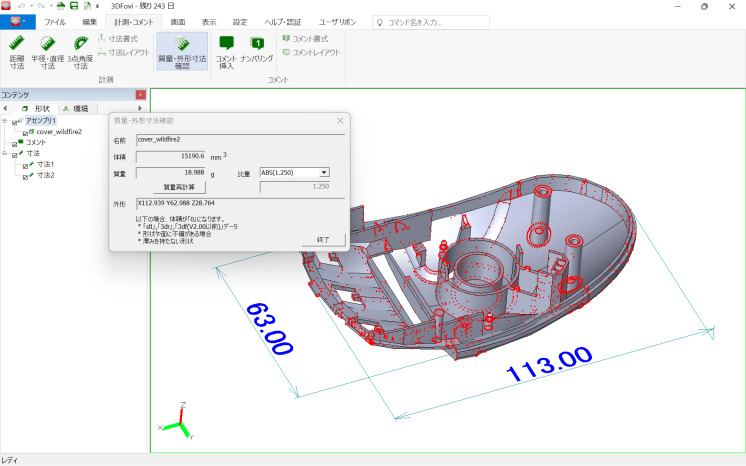Open the blue application menu button

(x=18, y=22)
